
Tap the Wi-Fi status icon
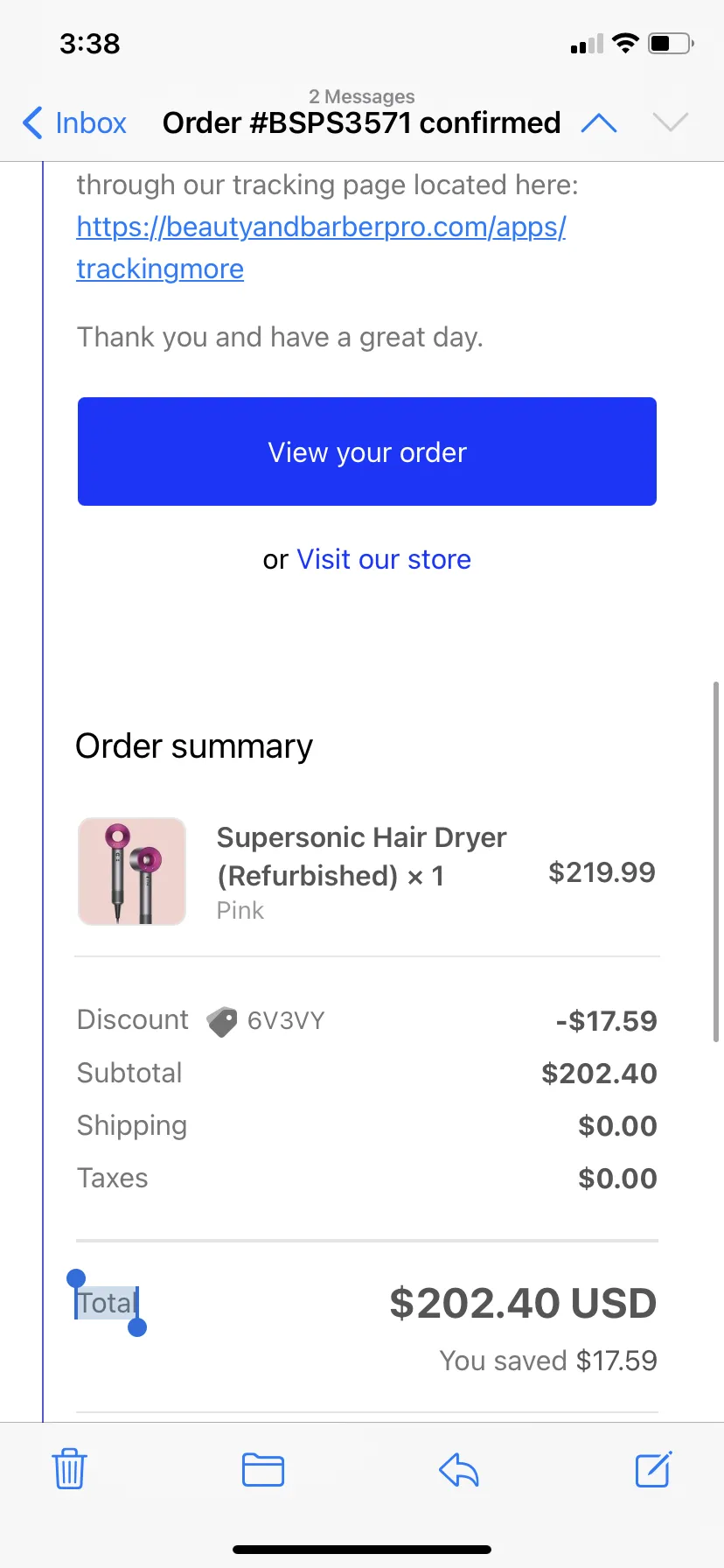tap(625, 43)
